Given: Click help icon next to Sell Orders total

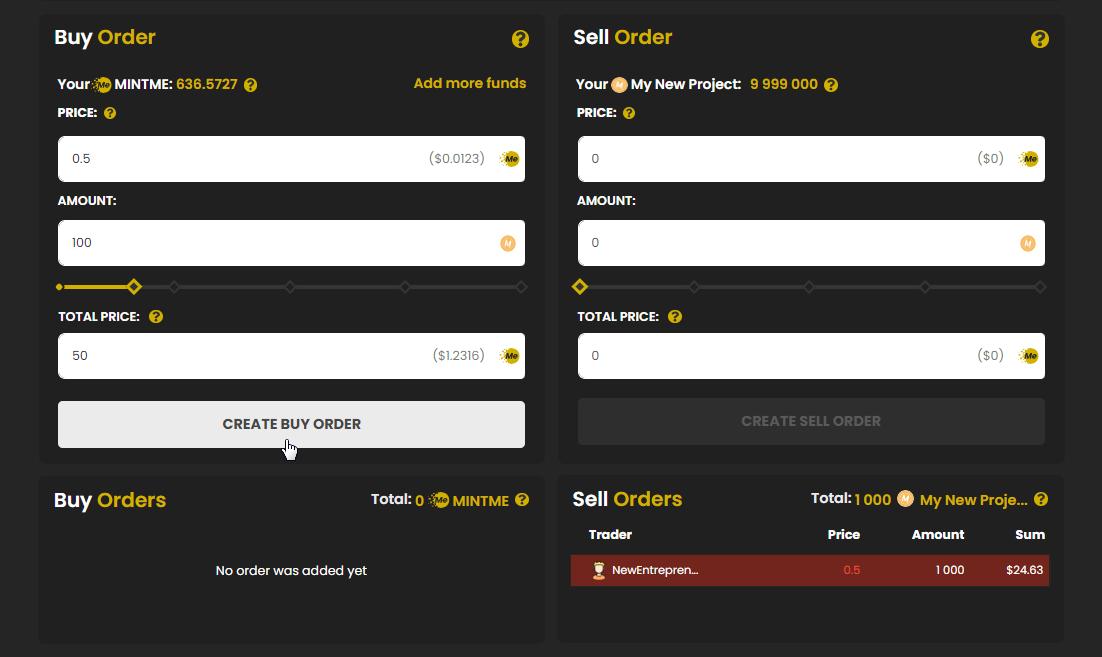Looking at the screenshot, I should coord(1041,499).
